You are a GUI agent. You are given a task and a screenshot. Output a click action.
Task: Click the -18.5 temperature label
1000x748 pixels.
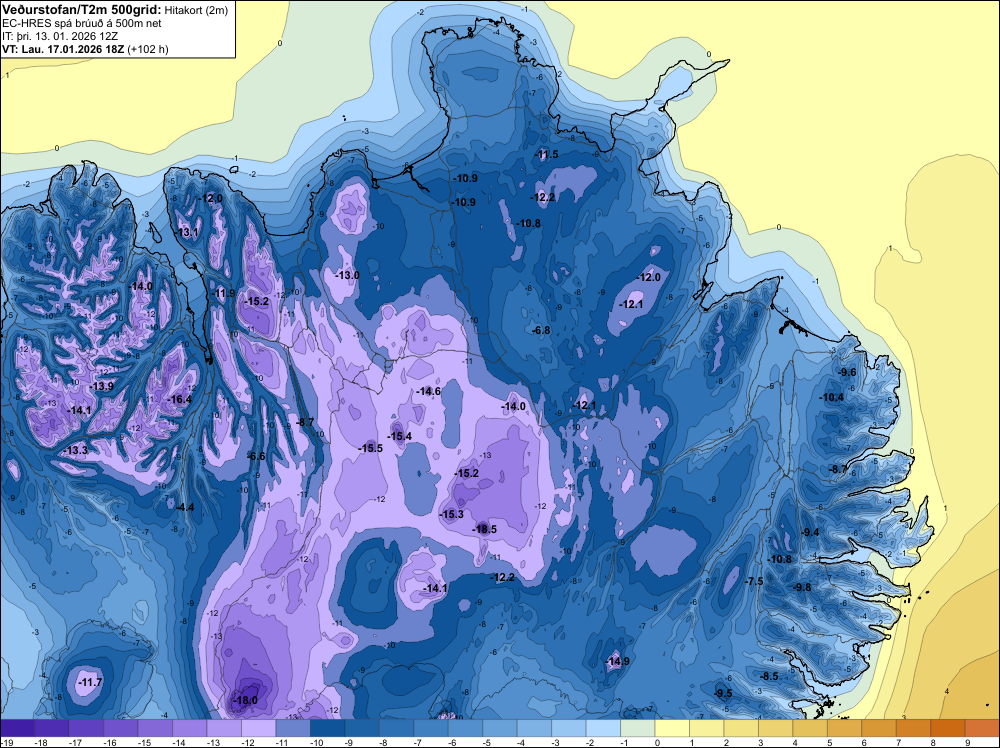click(x=484, y=529)
